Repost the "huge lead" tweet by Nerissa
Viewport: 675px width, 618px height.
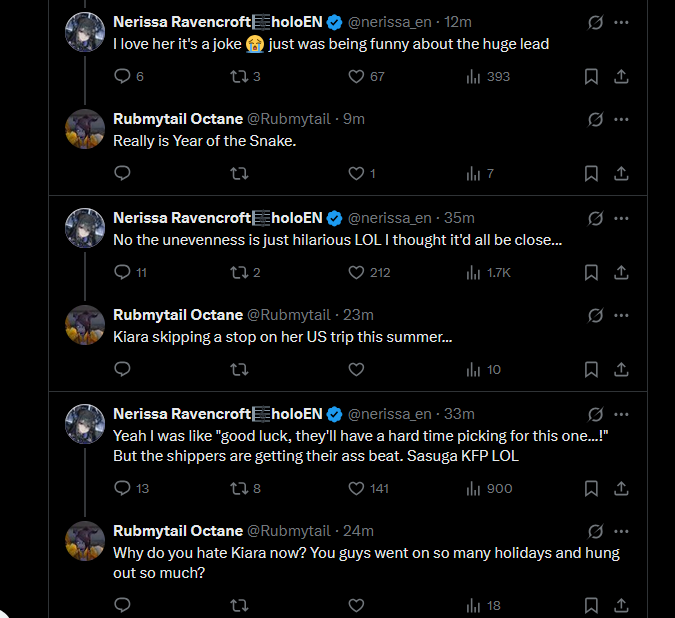[239, 76]
